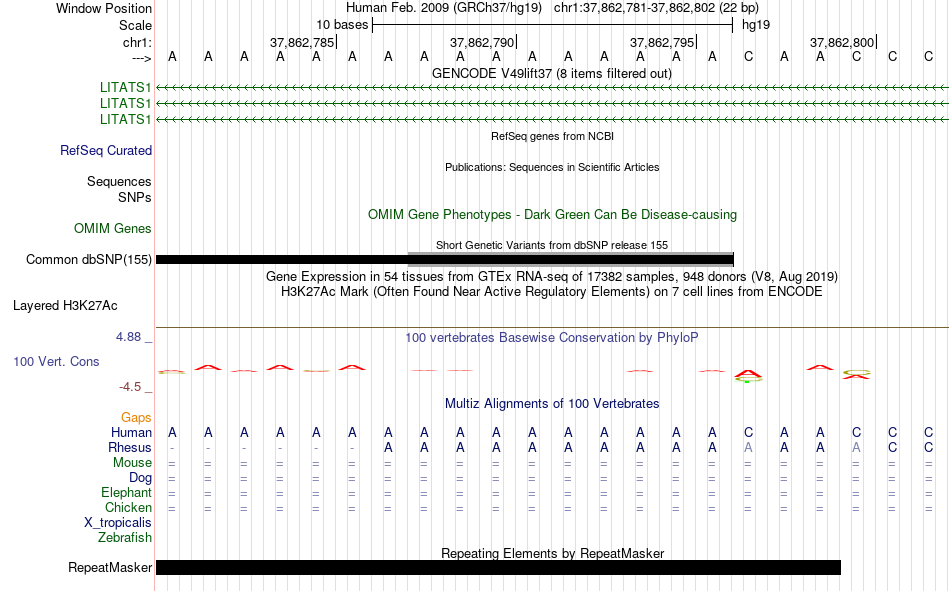Click the Mouse species label
The height and width of the screenshot is (591, 950).
click(132, 462)
